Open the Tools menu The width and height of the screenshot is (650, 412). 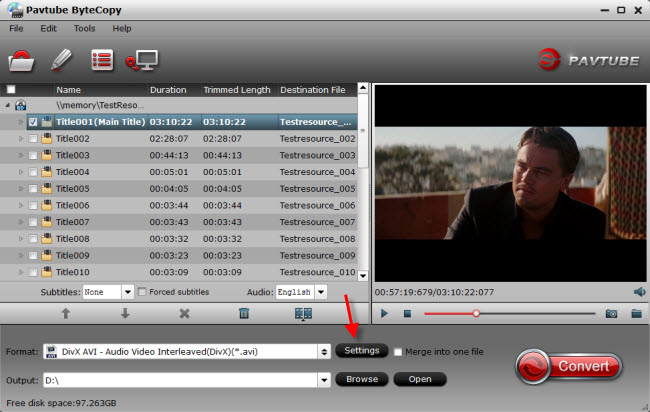pos(85,29)
